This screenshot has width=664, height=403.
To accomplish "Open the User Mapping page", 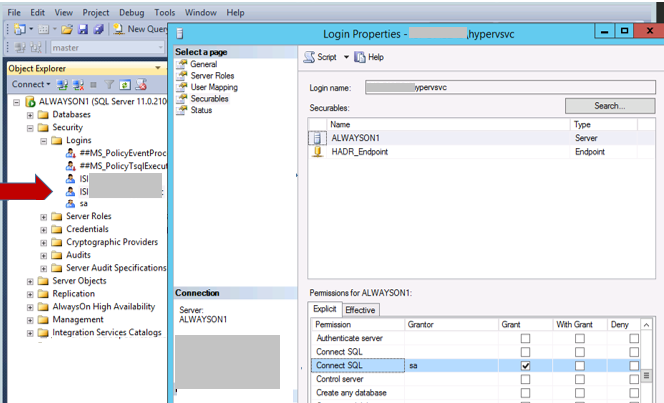I will (214, 87).
